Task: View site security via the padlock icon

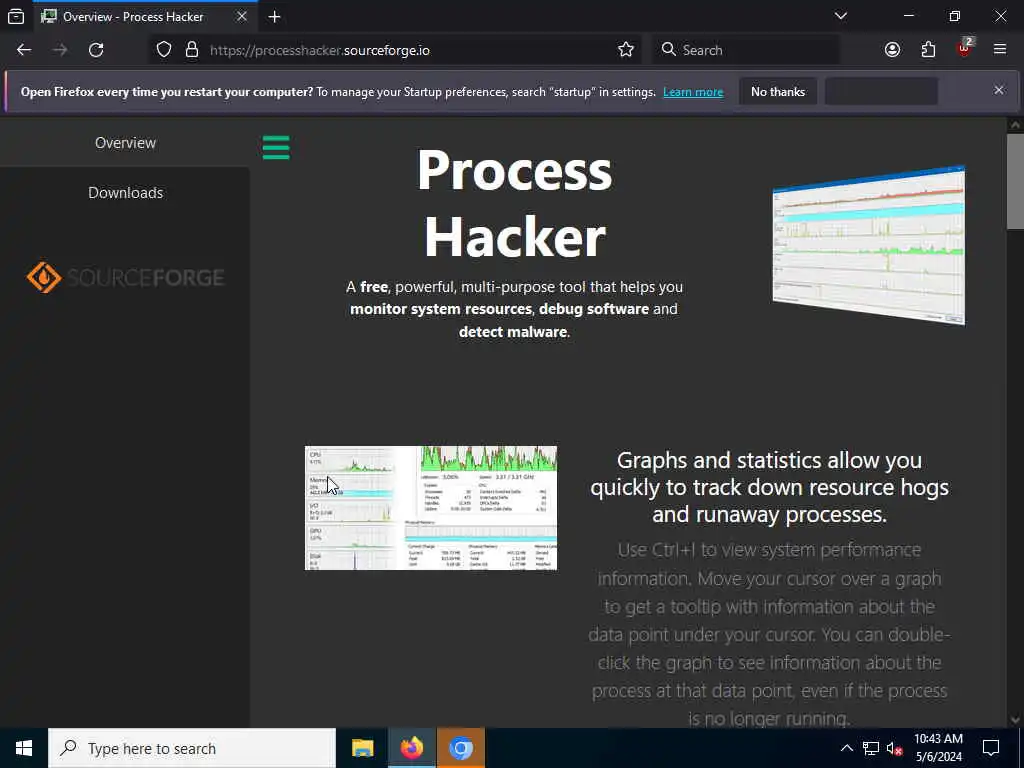Action: coord(192,50)
